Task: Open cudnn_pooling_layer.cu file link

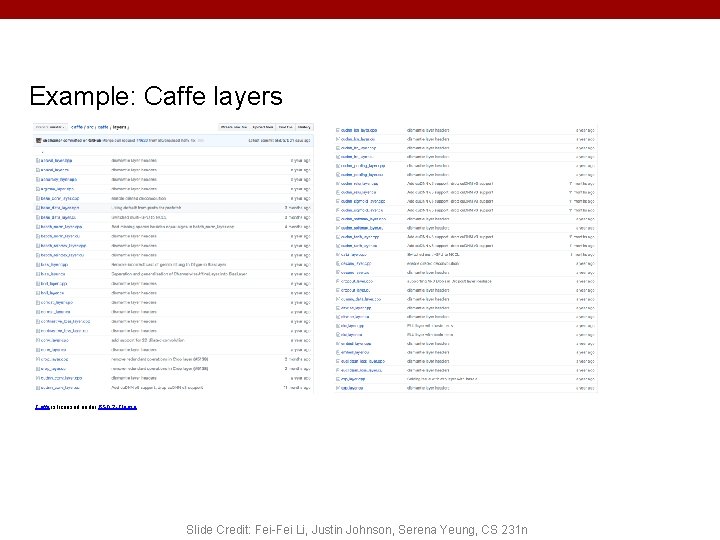Action: [x=362, y=175]
